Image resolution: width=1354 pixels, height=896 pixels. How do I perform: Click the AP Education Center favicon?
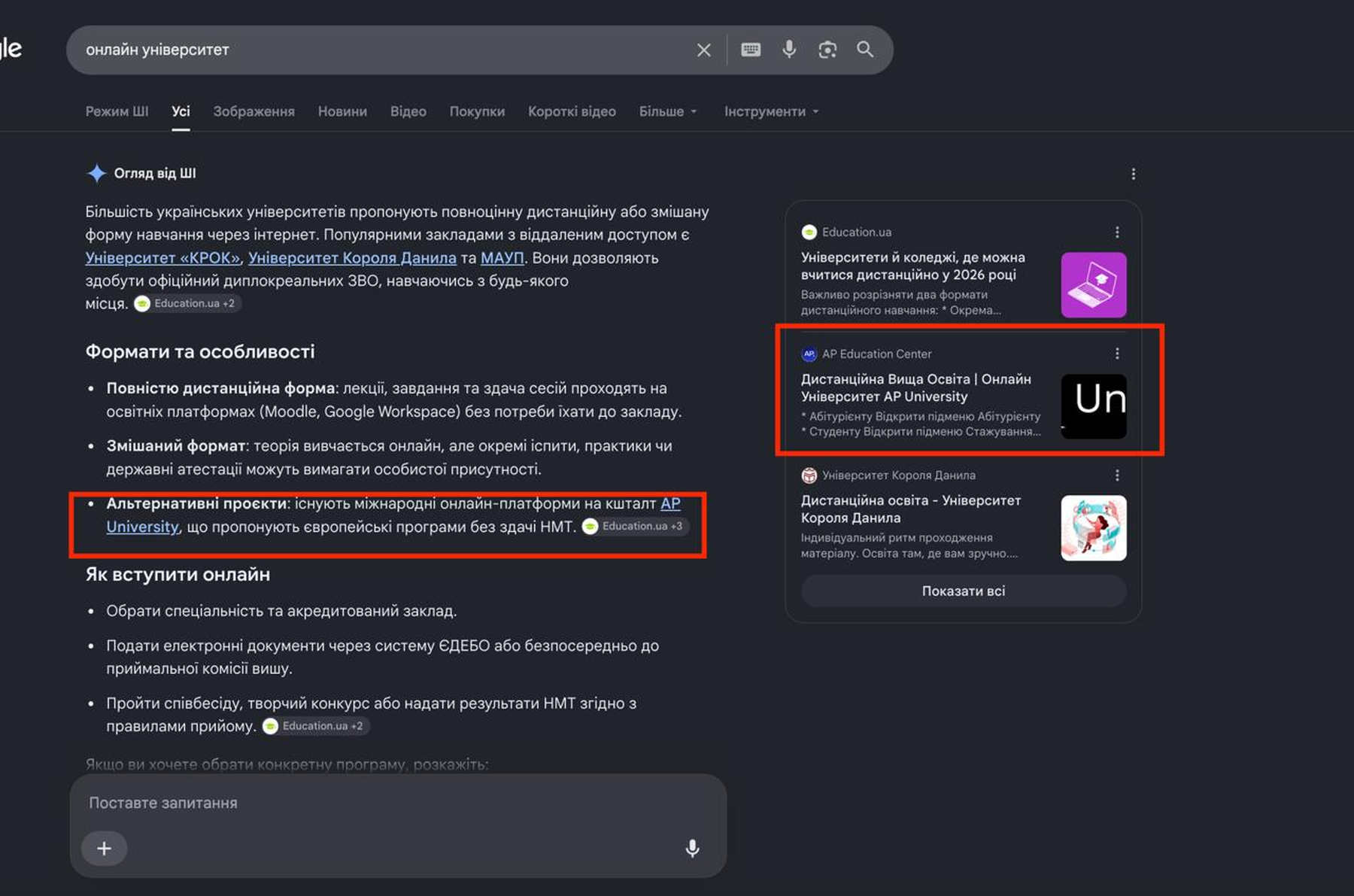coord(809,354)
